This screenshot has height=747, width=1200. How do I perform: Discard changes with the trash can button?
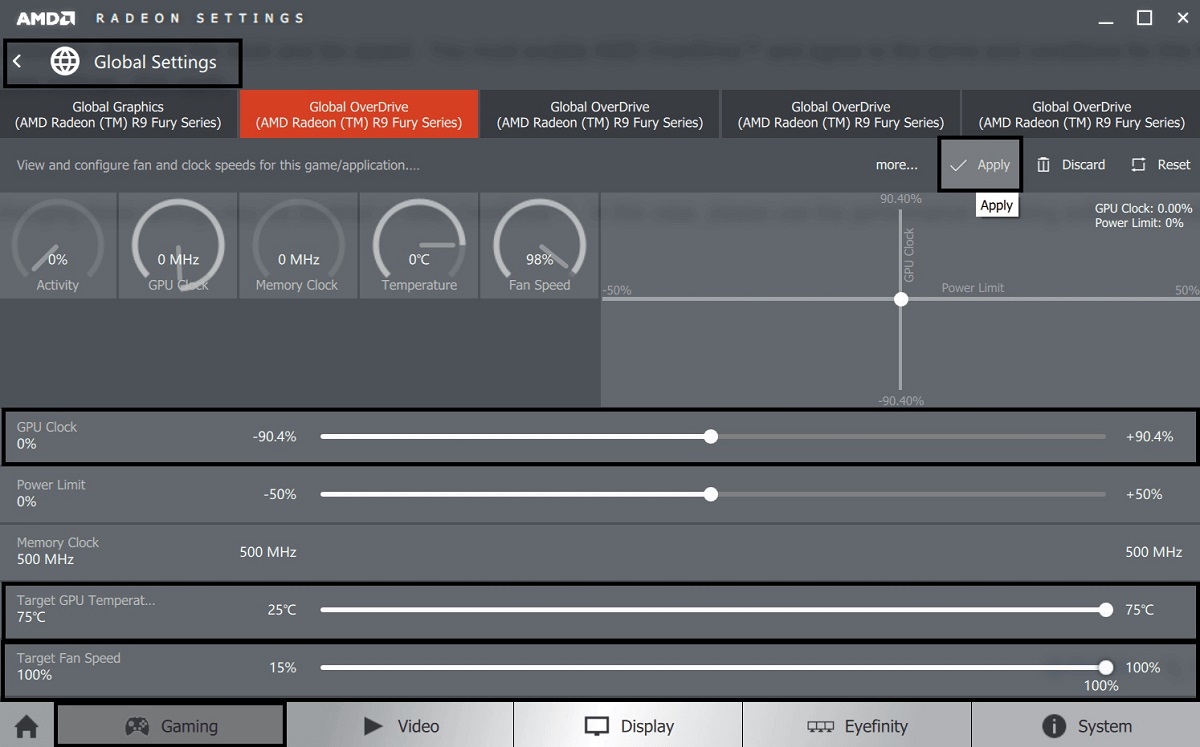point(1071,165)
